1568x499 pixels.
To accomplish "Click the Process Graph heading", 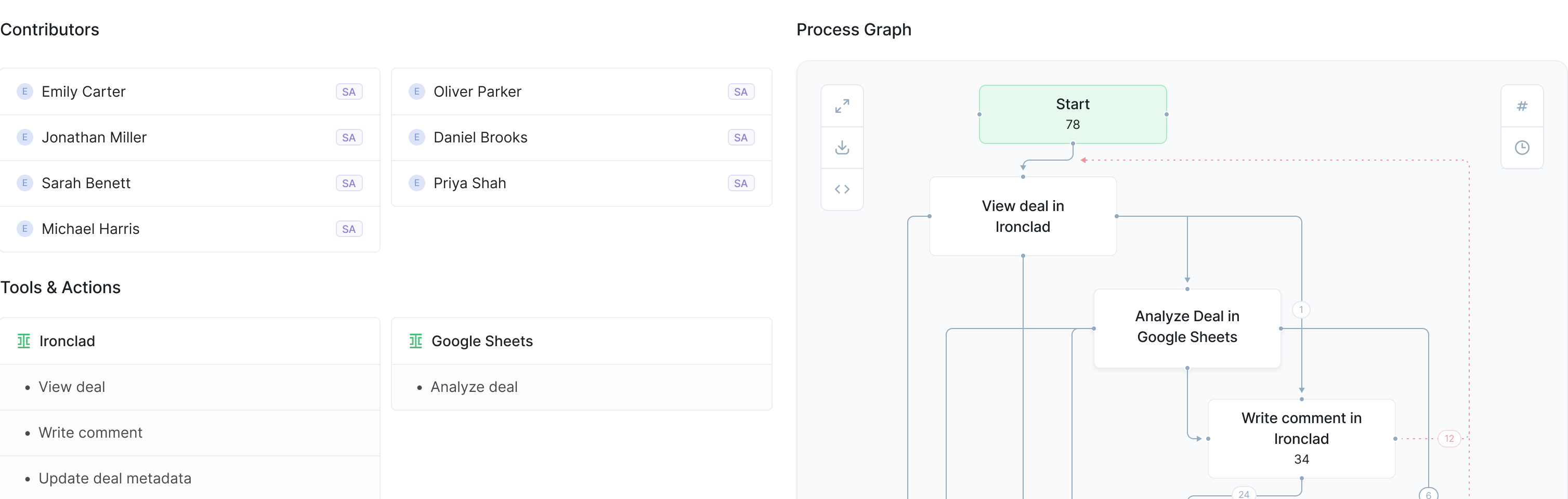I will click(x=853, y=29).
